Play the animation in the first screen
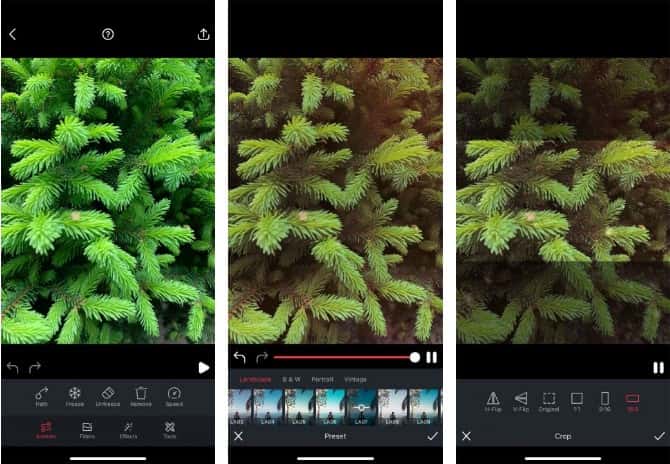This screenshot has width=670, height=464. pyautogui.click(x=204, y=367)
